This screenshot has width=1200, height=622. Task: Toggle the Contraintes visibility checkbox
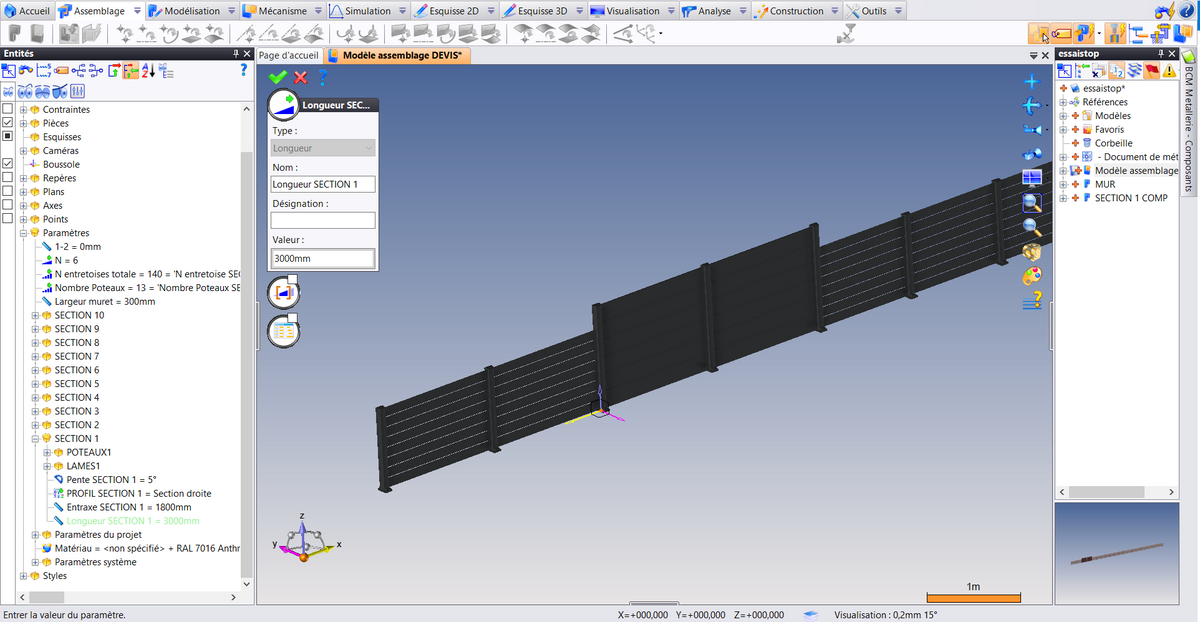click(8, 109)
